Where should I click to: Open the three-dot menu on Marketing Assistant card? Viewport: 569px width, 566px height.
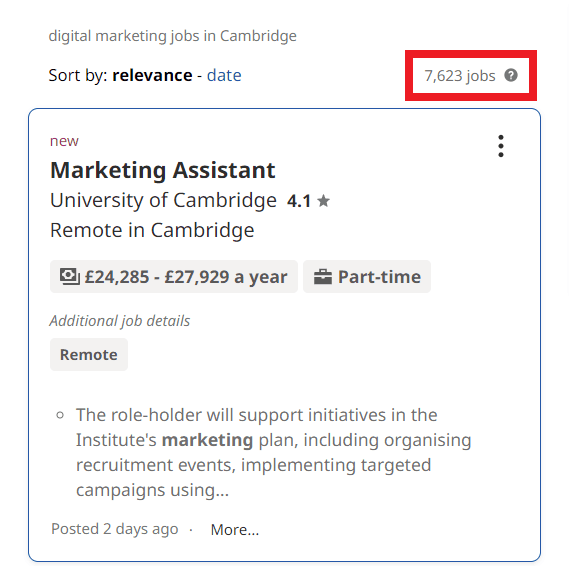tap(501, 146)
